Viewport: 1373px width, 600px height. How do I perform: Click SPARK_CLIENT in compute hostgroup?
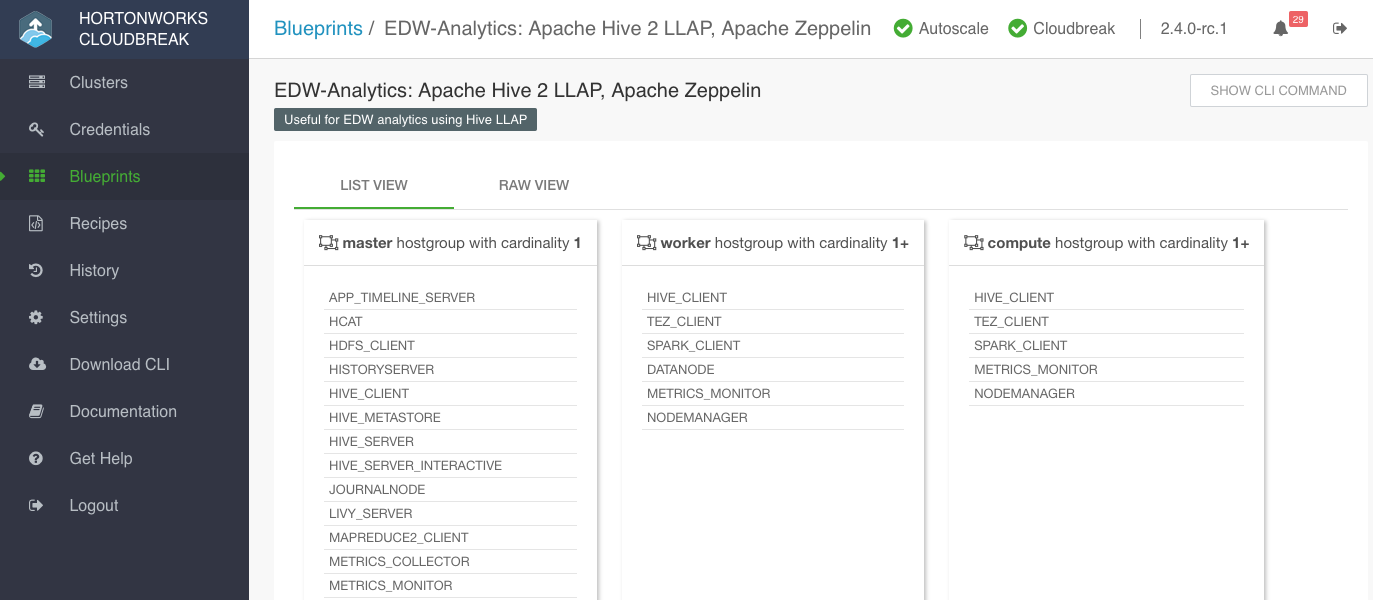(x=1021, y=345)
